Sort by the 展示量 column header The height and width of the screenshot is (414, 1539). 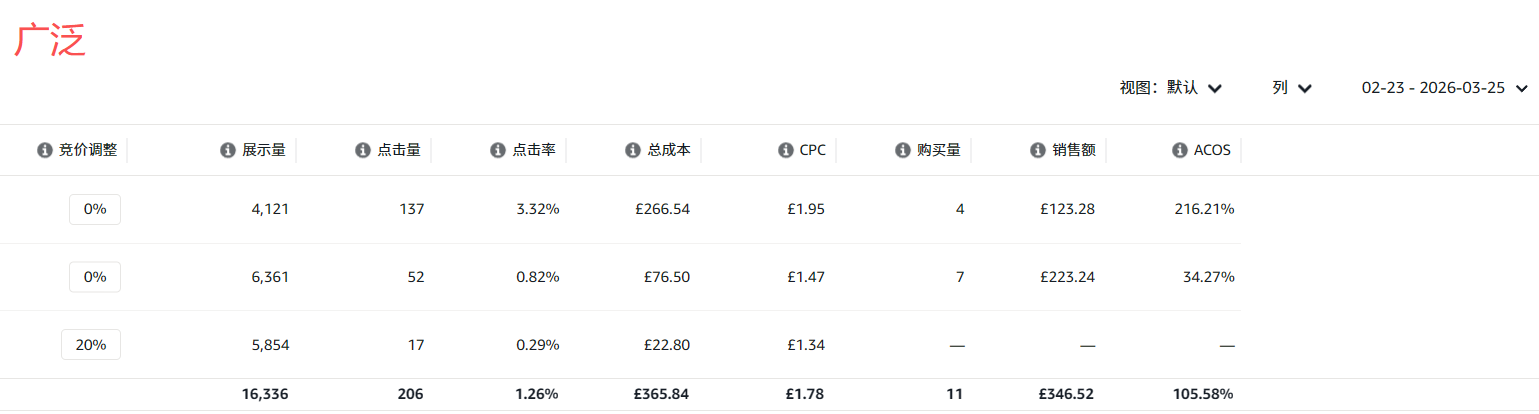coord(264,150)
